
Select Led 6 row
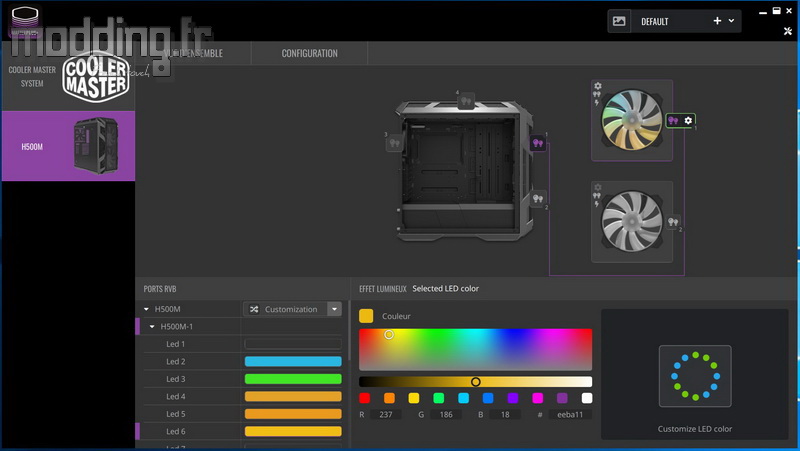pyautogui.click(x=242, y=431)
